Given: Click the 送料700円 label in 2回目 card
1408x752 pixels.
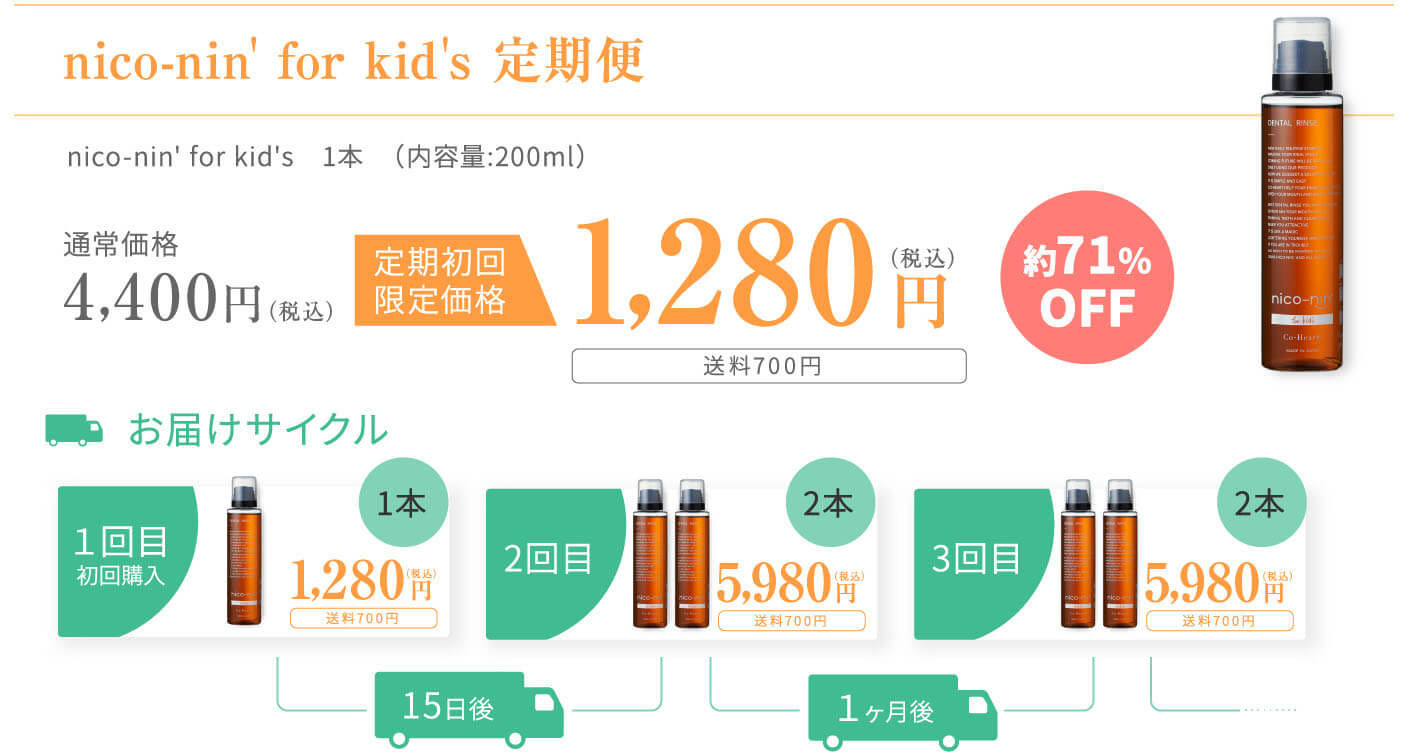Looking at the screenshot, I should tap(791, 620).
